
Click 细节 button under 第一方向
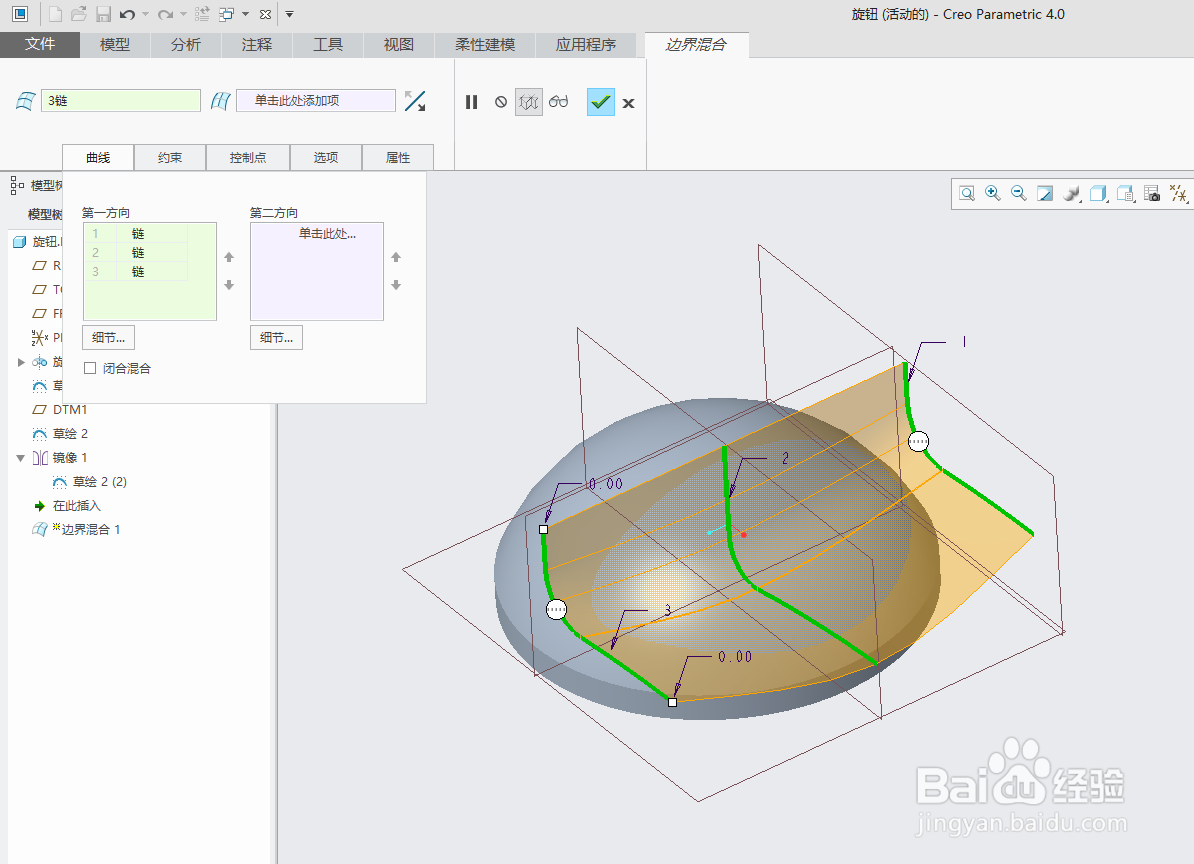[x=109, y=337]
